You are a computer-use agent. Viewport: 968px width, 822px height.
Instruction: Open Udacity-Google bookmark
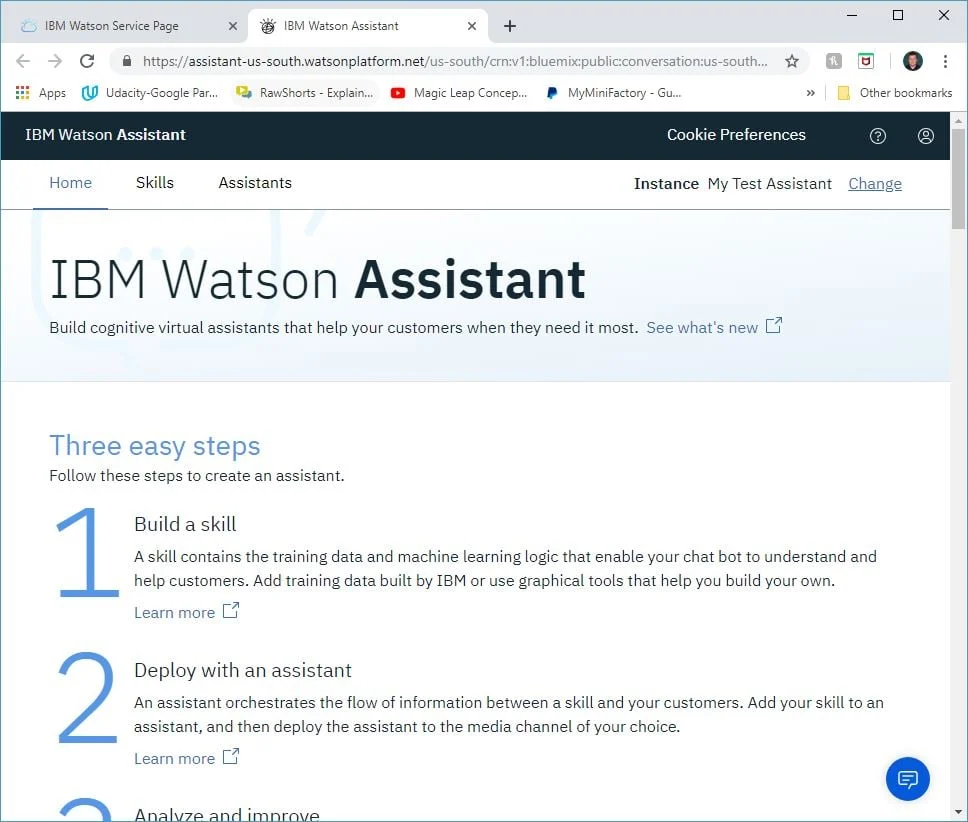(150, 93)
